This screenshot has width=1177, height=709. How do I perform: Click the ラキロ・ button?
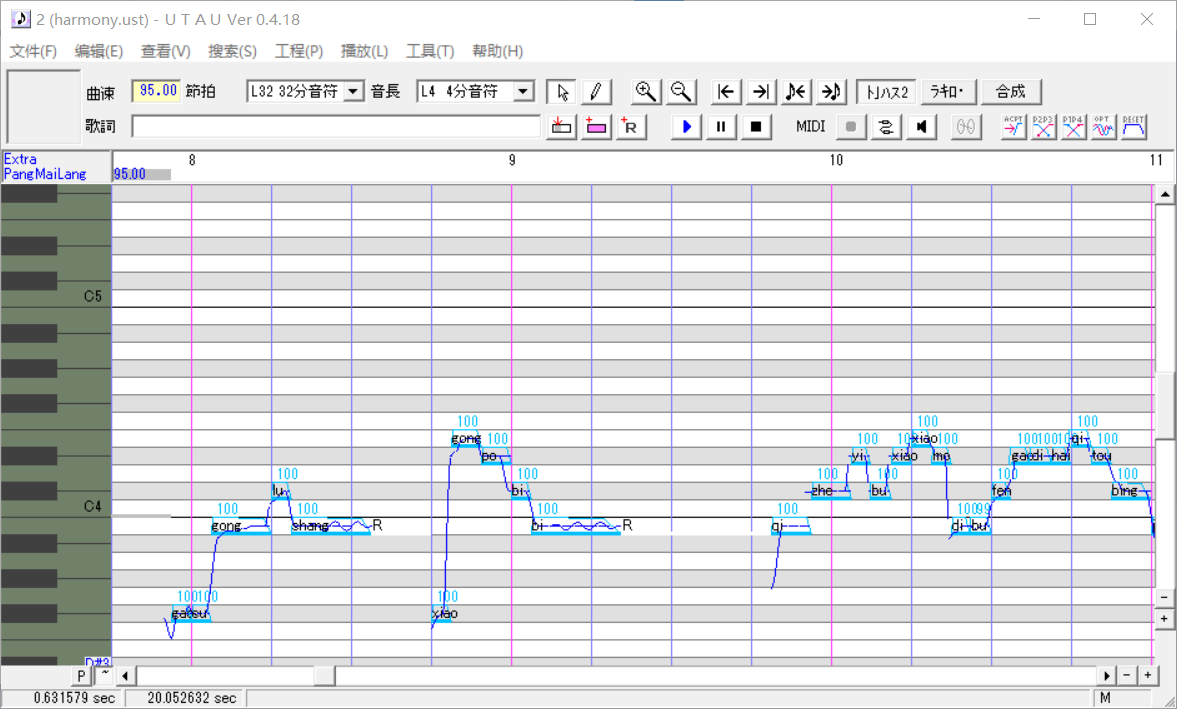[950, 92]
